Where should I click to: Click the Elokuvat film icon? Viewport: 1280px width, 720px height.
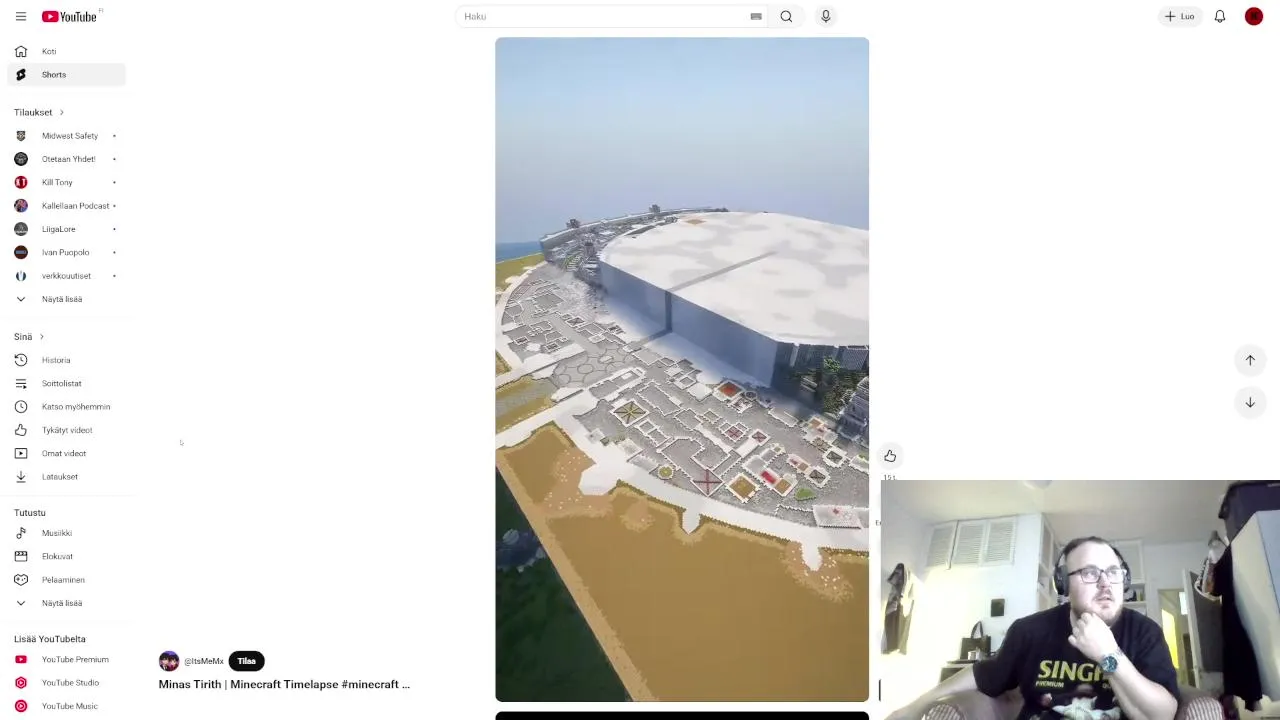tap(21, 556)
